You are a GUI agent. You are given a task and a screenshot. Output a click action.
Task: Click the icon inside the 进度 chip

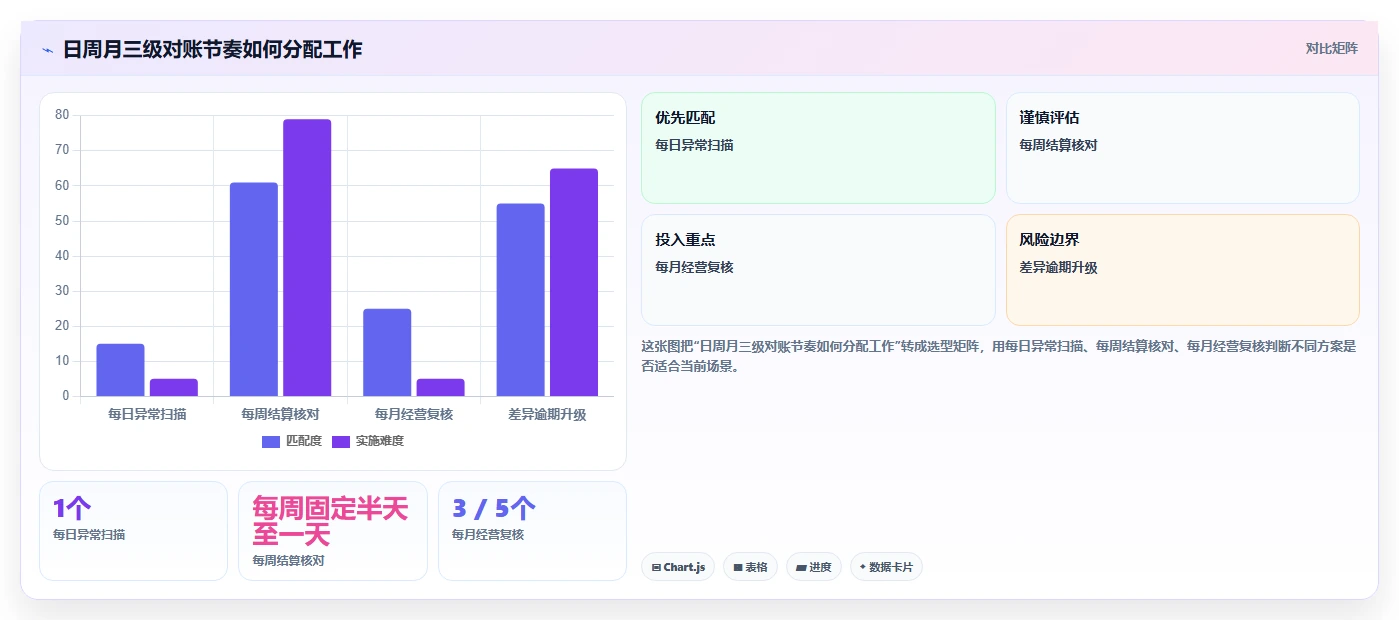click(x=801, y=567)
